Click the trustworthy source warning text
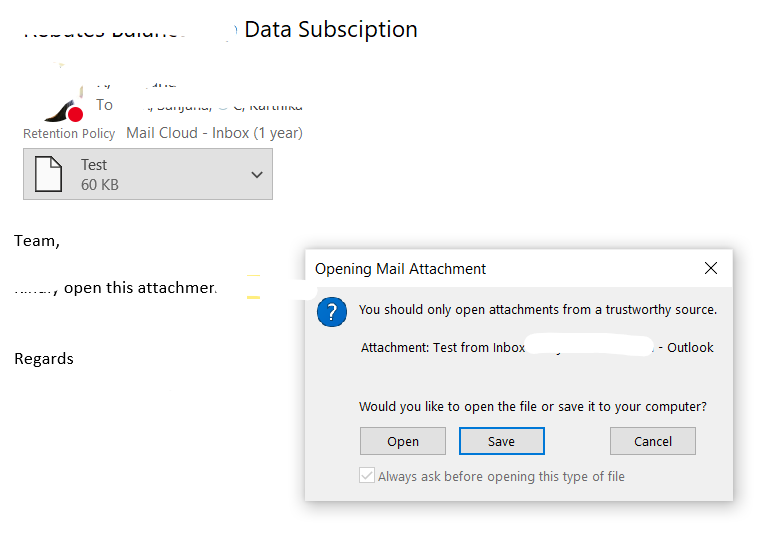 pyautogui.click(x=538, y=309)
